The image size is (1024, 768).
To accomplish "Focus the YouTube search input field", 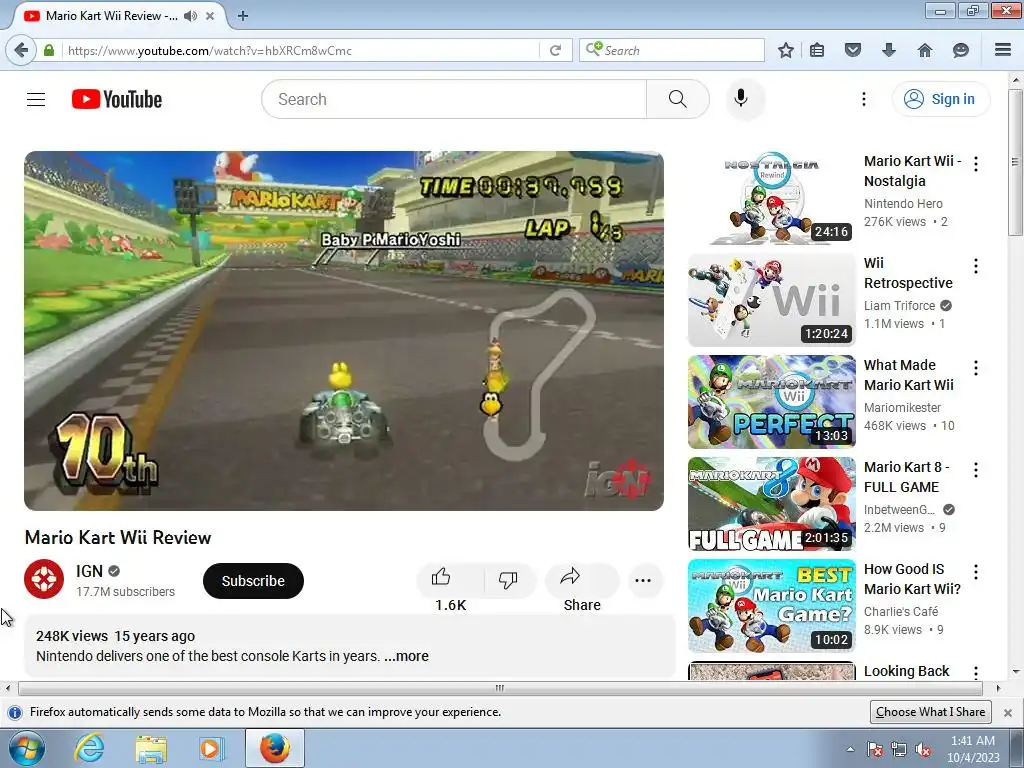I will click(x=454, y=99).
